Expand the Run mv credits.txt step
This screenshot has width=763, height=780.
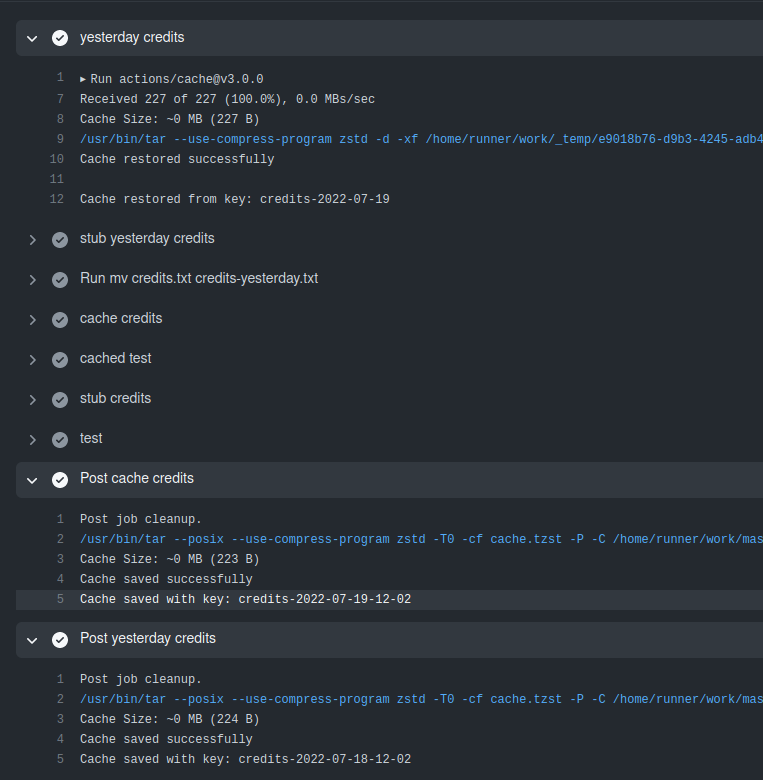(32, 280)
